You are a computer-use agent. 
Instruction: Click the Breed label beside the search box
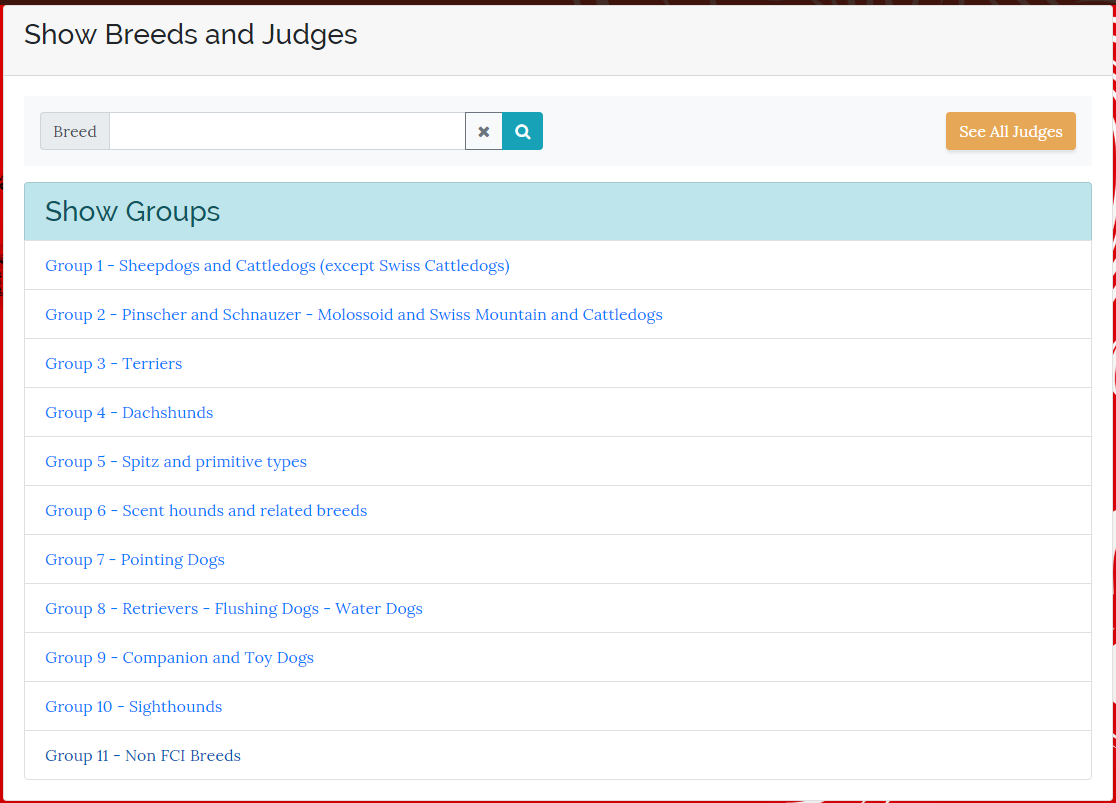click(75, 131)
